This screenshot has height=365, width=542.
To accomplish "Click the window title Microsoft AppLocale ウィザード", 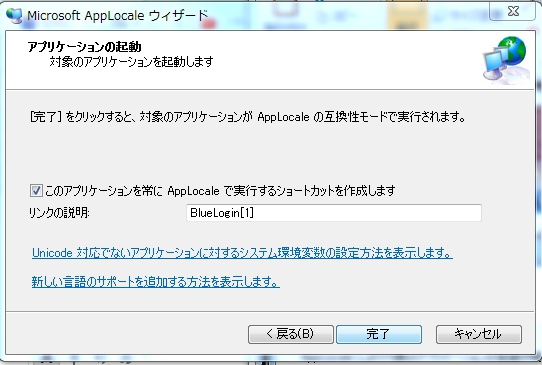I will point(118,16).
